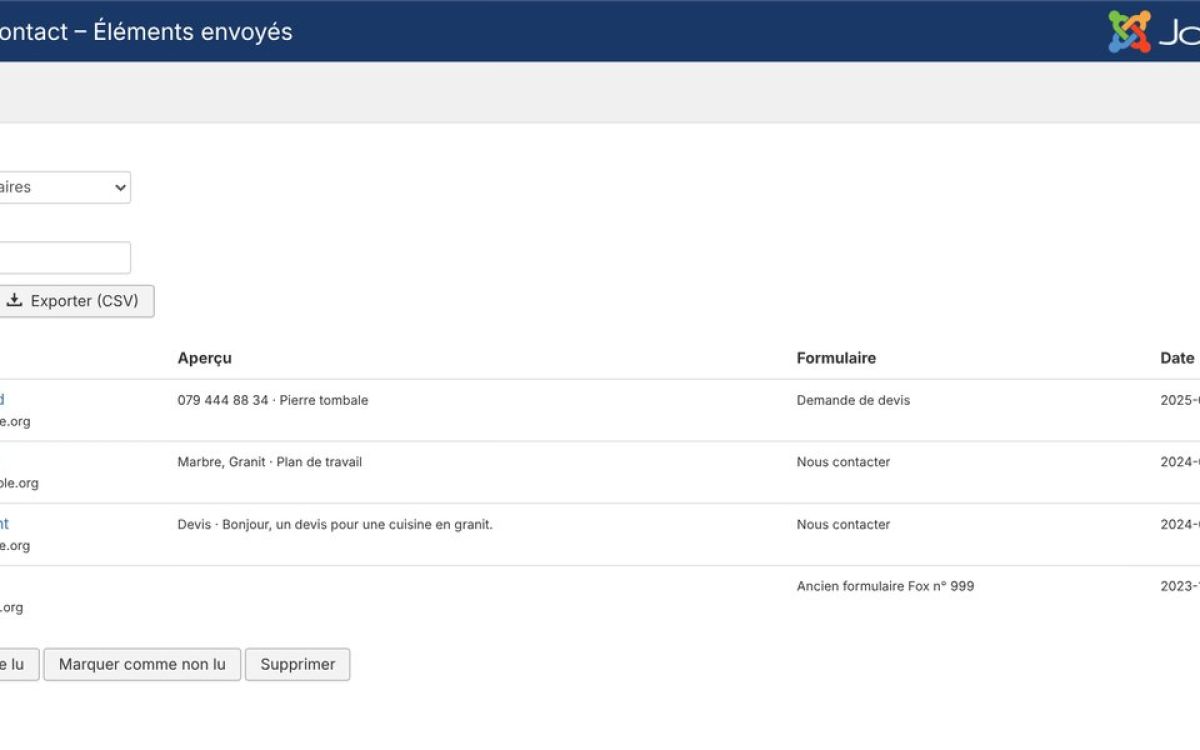Click the page title "Éléments envoyés"
This screenshot has width=1200, height=750.
pos(193,31)
